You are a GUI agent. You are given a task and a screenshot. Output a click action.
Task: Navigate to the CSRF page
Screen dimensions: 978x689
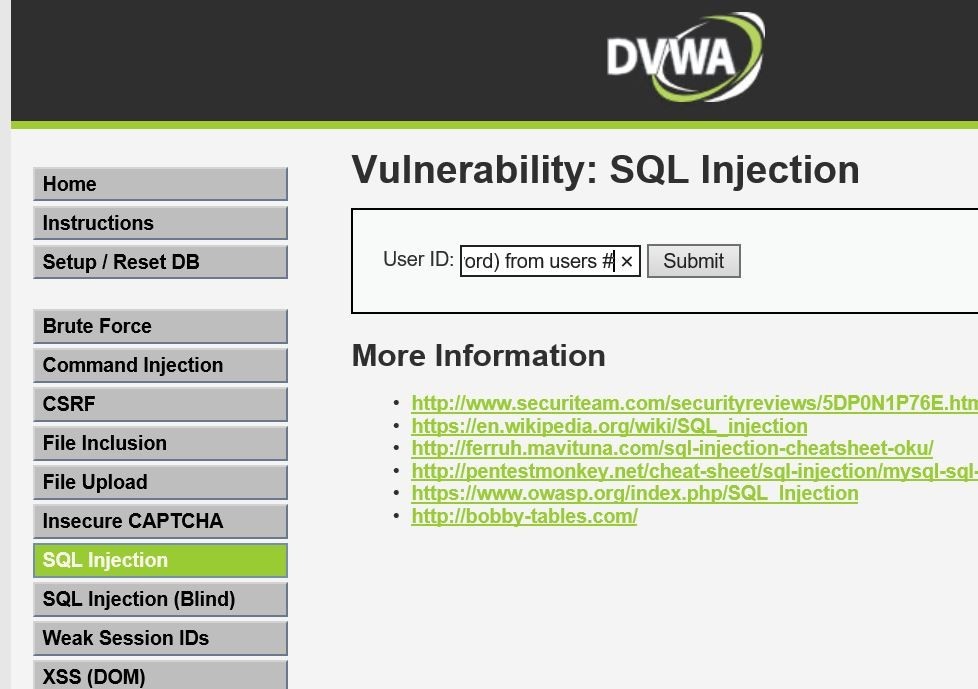[160, 404]
